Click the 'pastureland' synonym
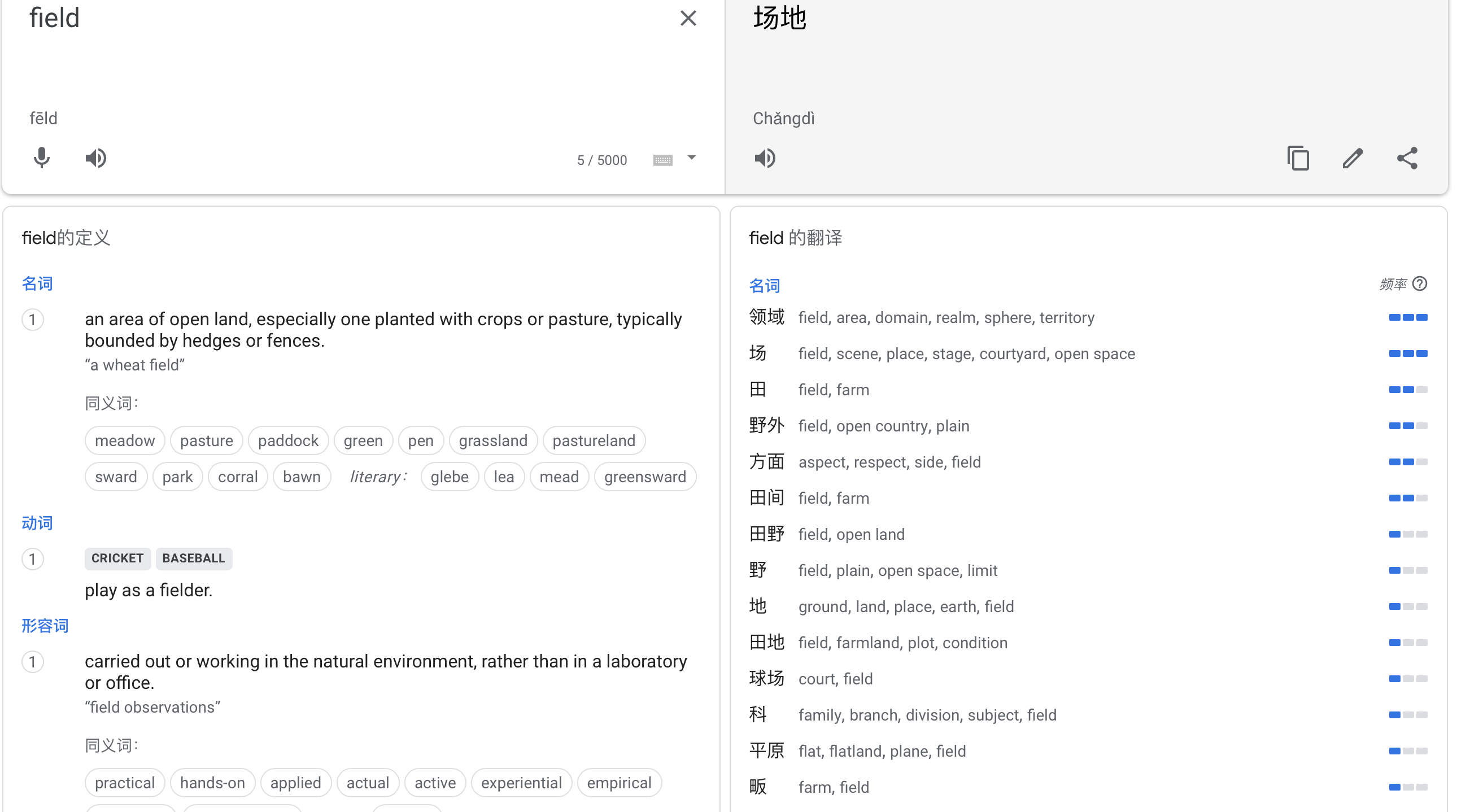Screen dimensions: 1457x812 pos(594,440)
